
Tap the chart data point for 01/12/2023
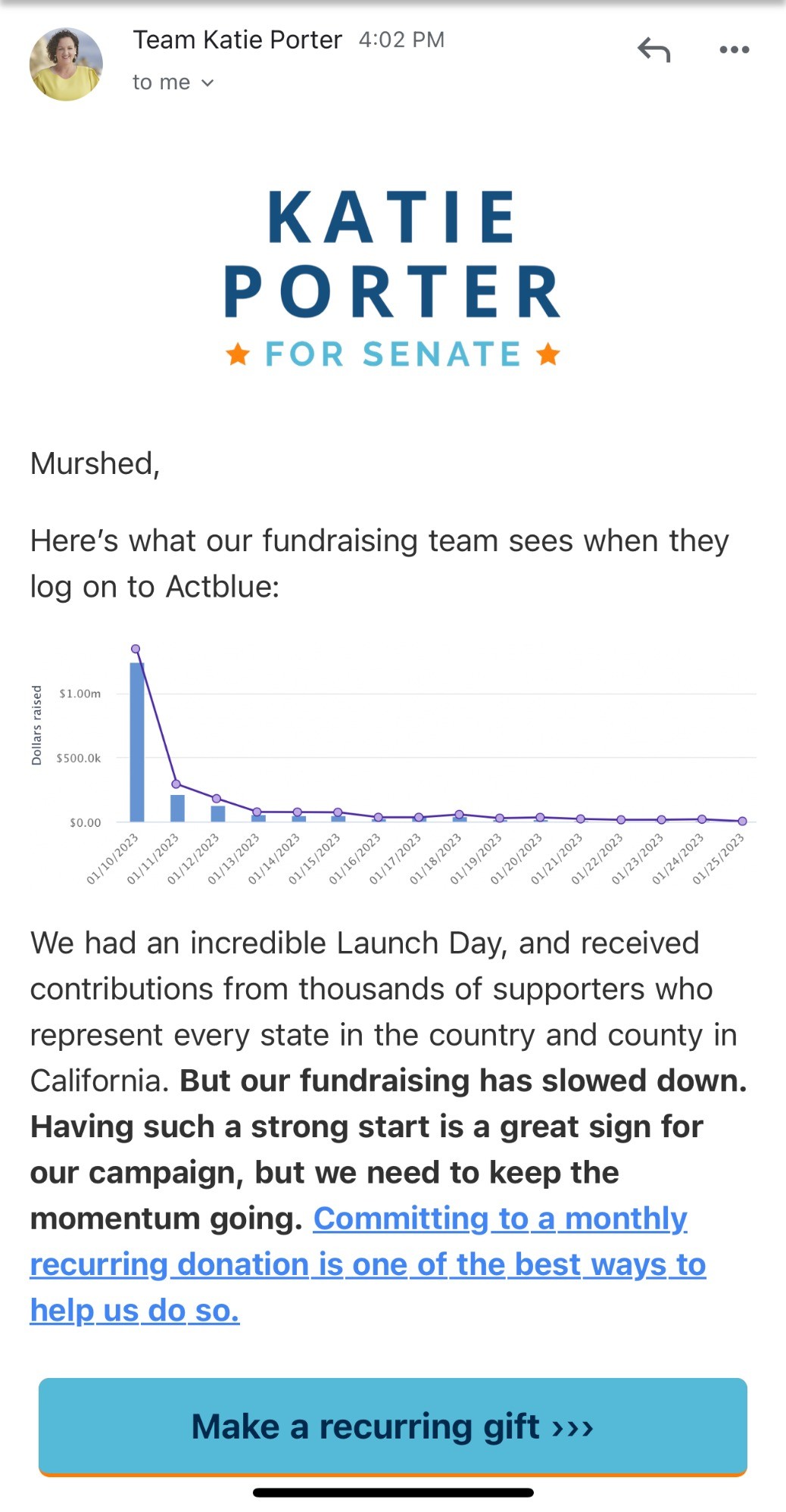pyautogui.click(x=217, y=798)
